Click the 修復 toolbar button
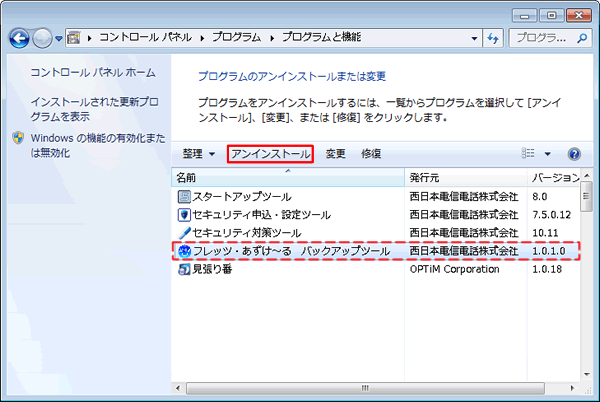The width and height of the screenshot is (600, 402). click(371, 154)
